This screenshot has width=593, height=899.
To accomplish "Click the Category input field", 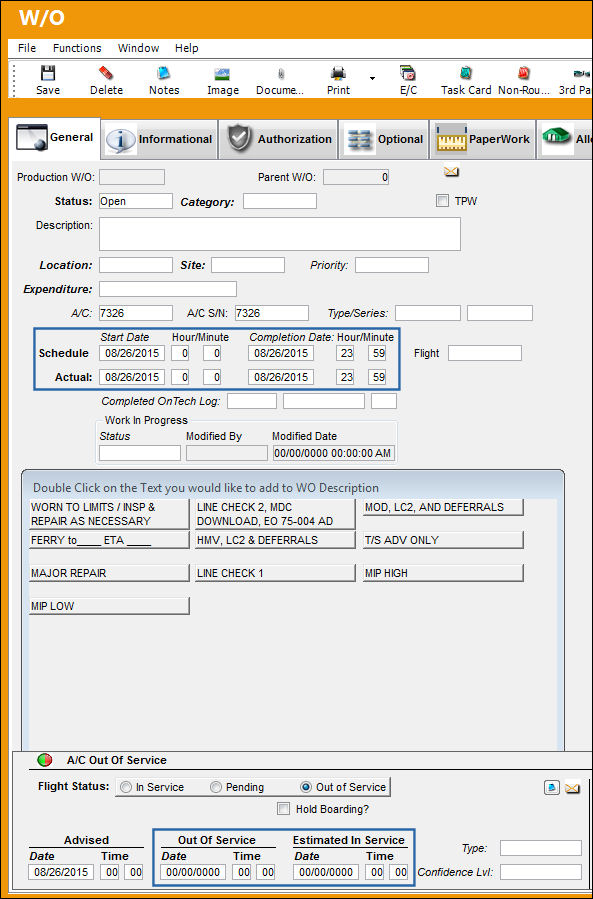I will tap(279, 201).
